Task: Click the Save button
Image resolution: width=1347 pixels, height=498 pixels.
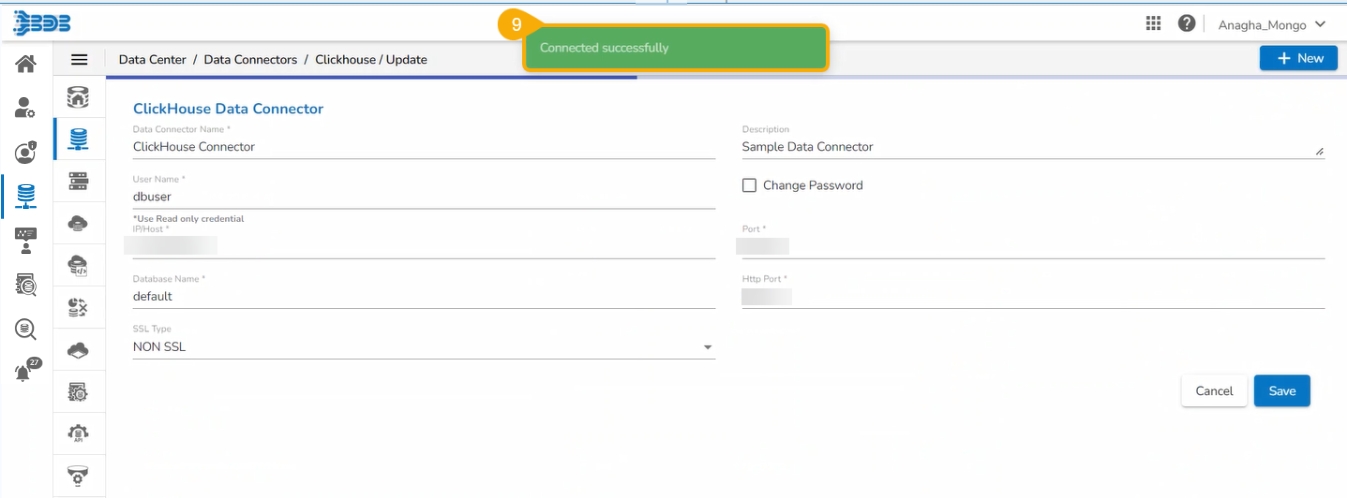Action: pos(1281,391)
